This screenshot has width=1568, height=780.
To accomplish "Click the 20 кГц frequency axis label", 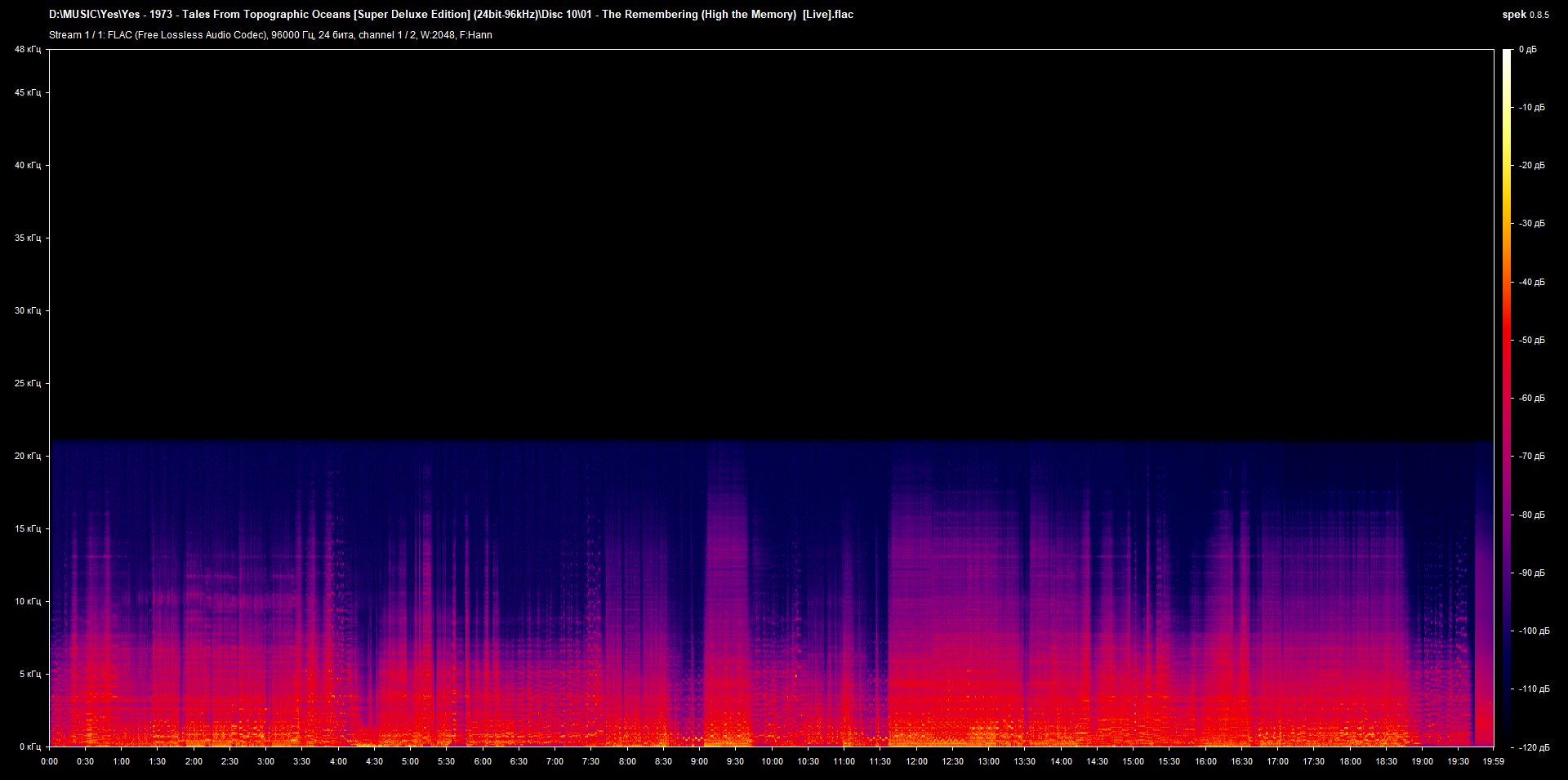I will (28, 456).
